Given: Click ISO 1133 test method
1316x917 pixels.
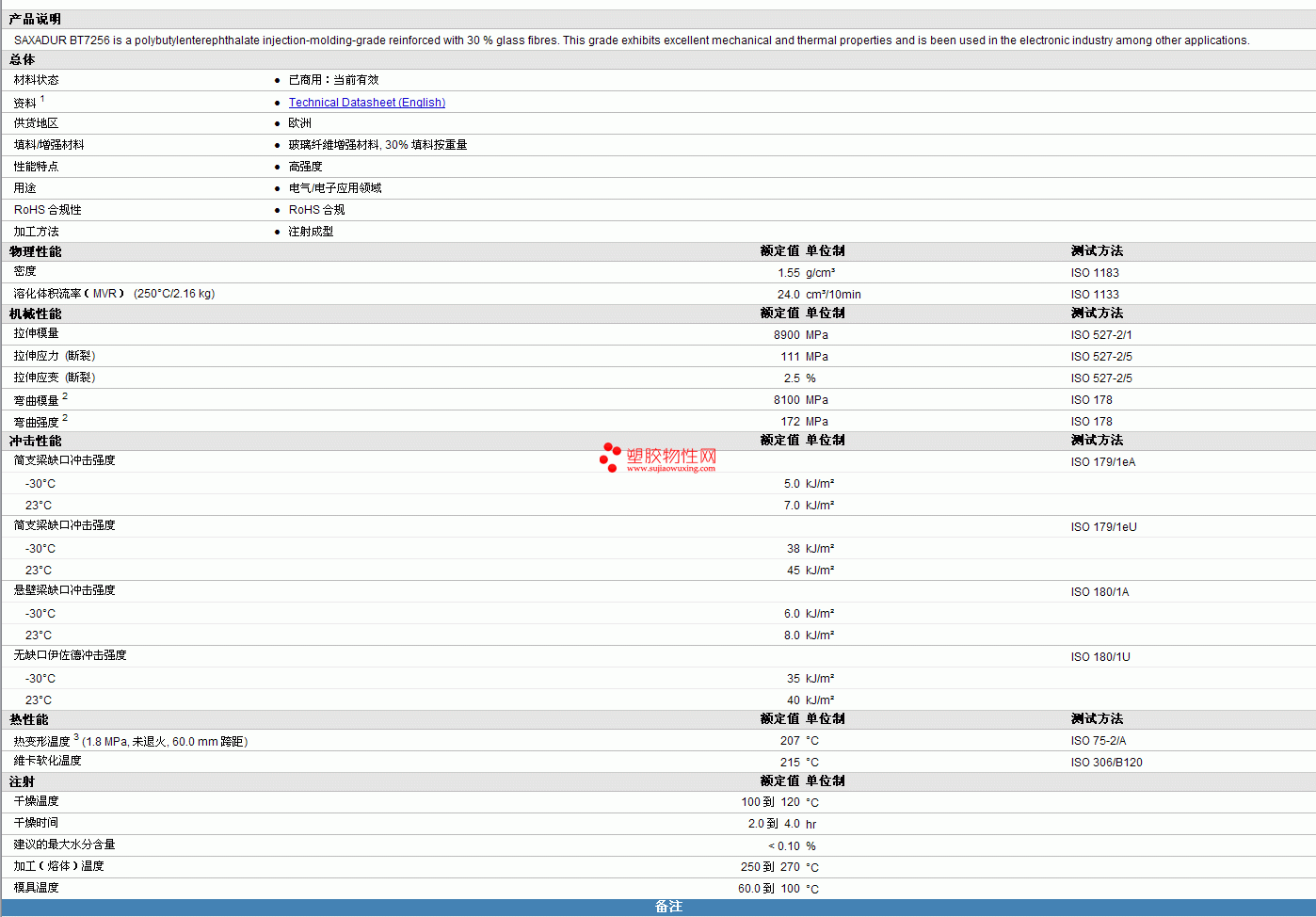Looking at the screenshot, I should click(x=1095, y=295).
